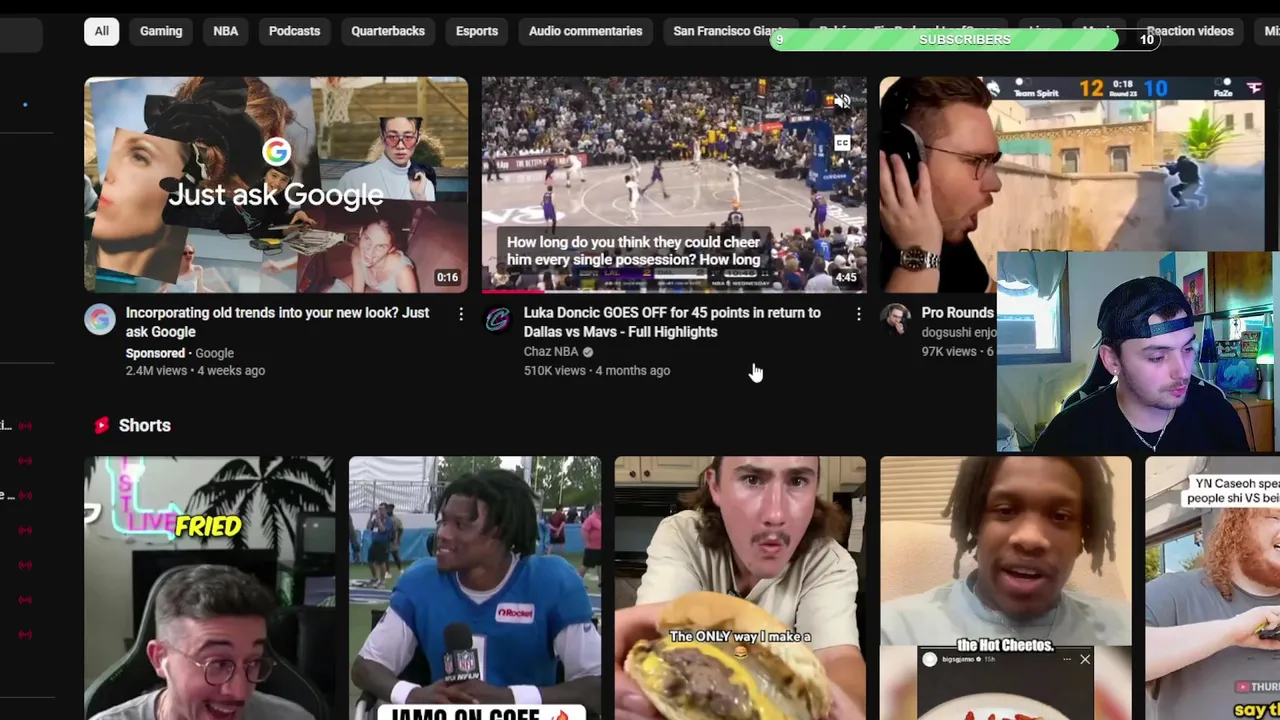Select the Esports filter chip
Screen dimensions: 1280x720
477,31
